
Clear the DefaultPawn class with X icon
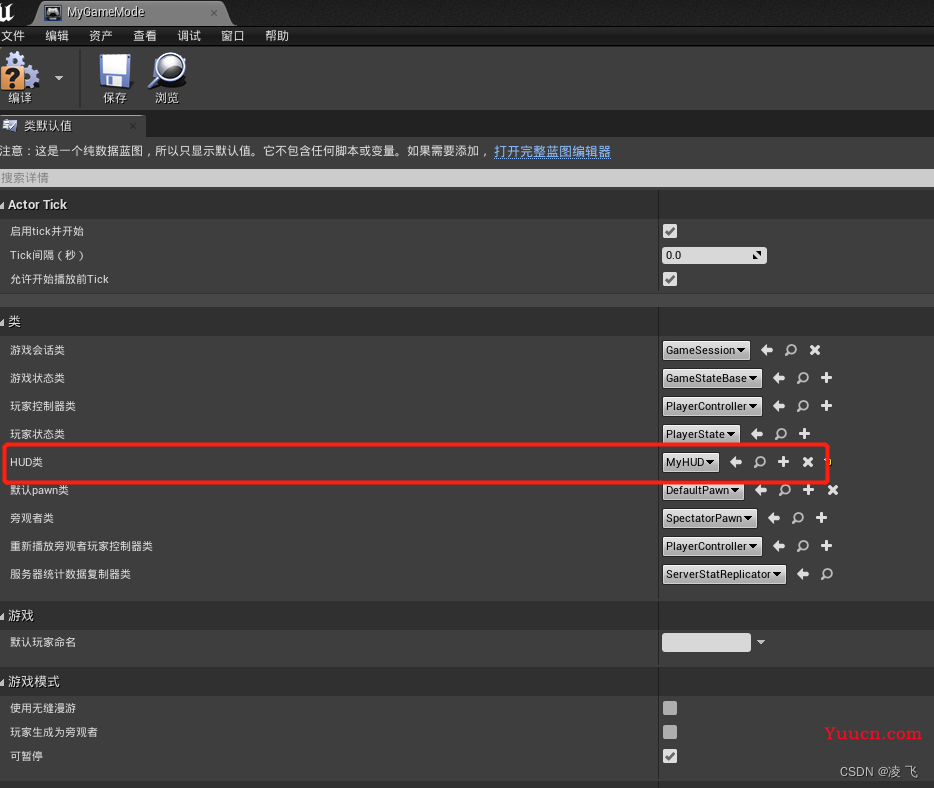(833, 490)
